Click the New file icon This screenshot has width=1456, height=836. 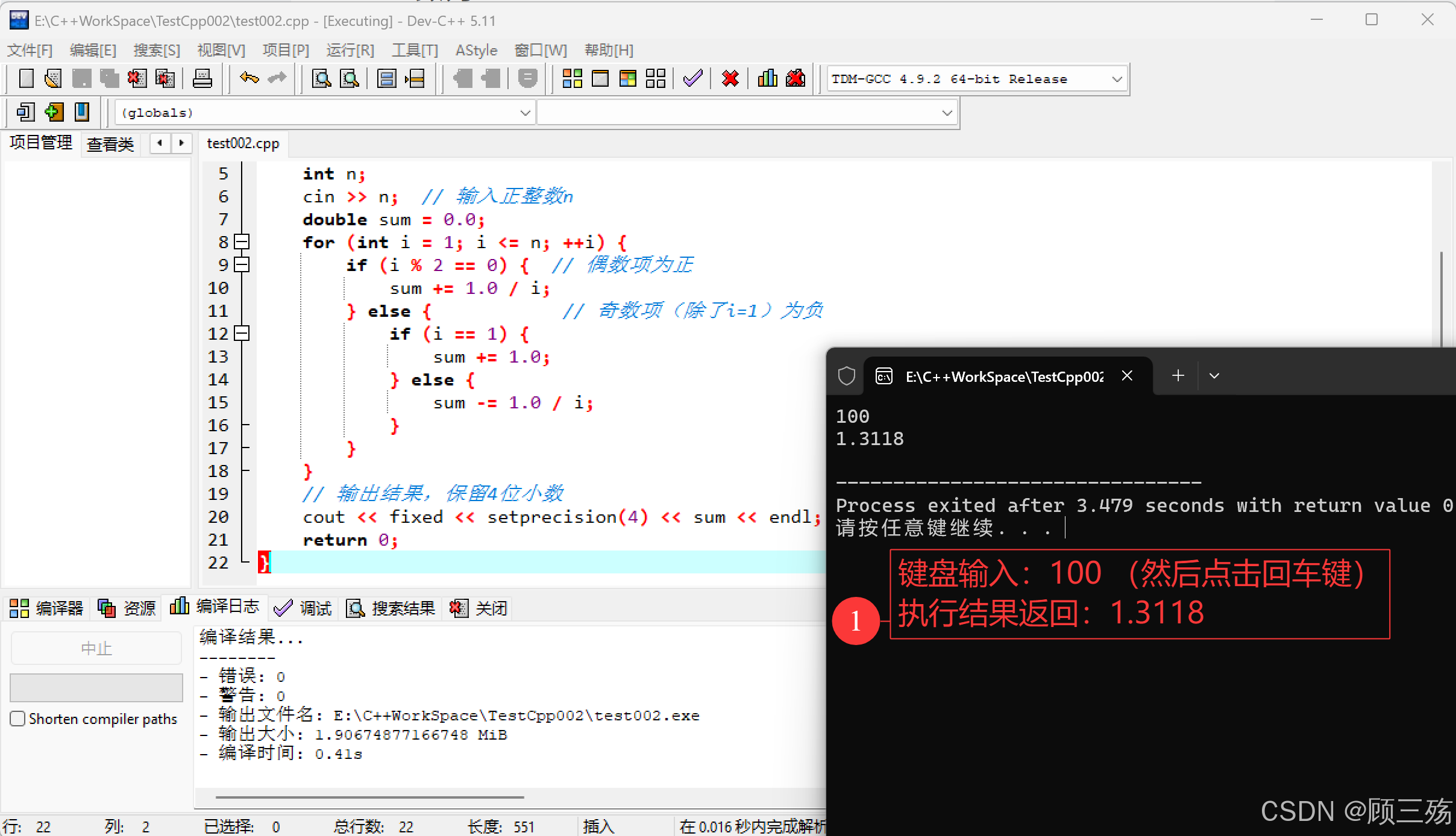click(x=26, y=78)
